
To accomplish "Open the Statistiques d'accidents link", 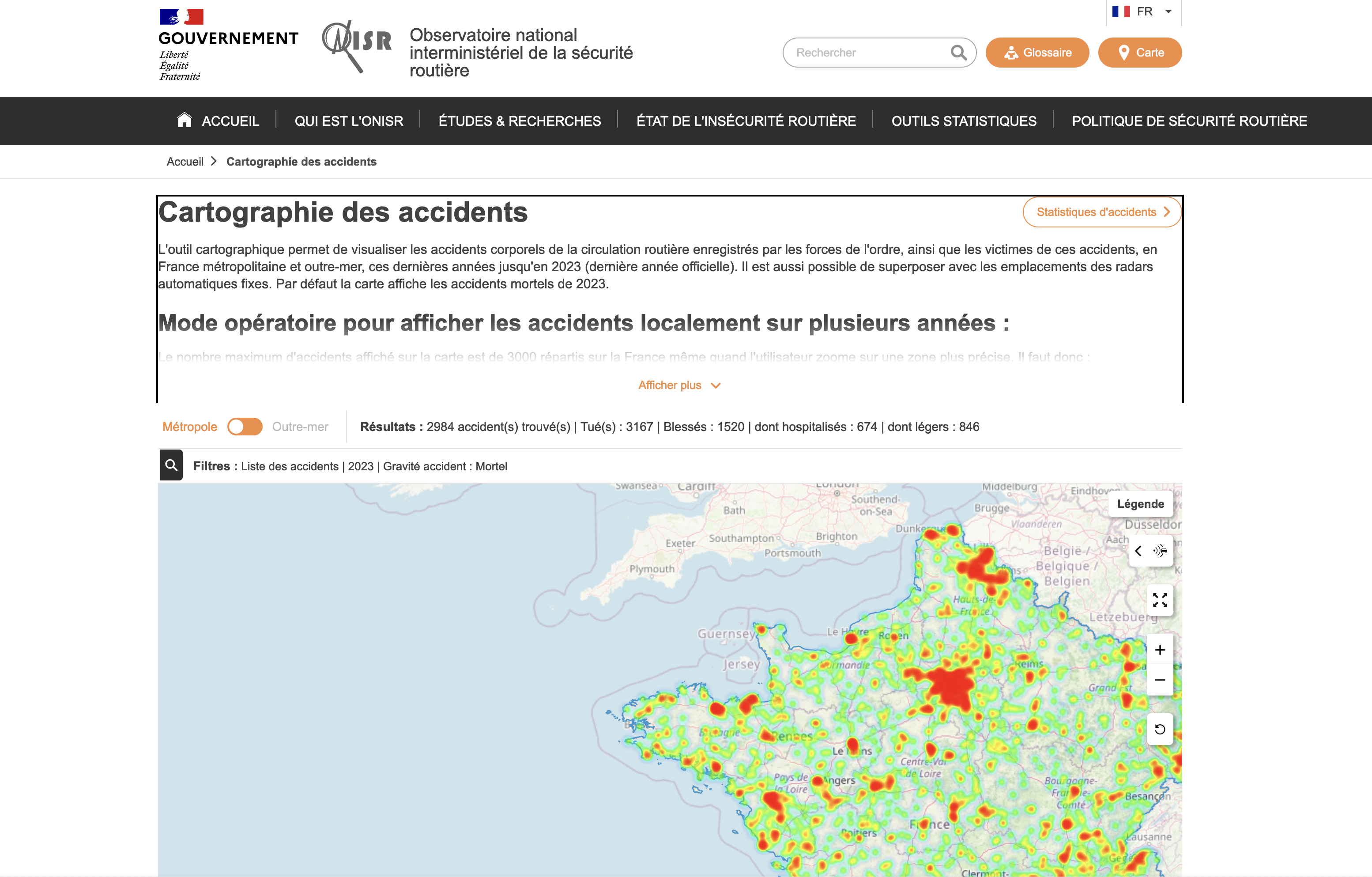I will (1102, 212).
